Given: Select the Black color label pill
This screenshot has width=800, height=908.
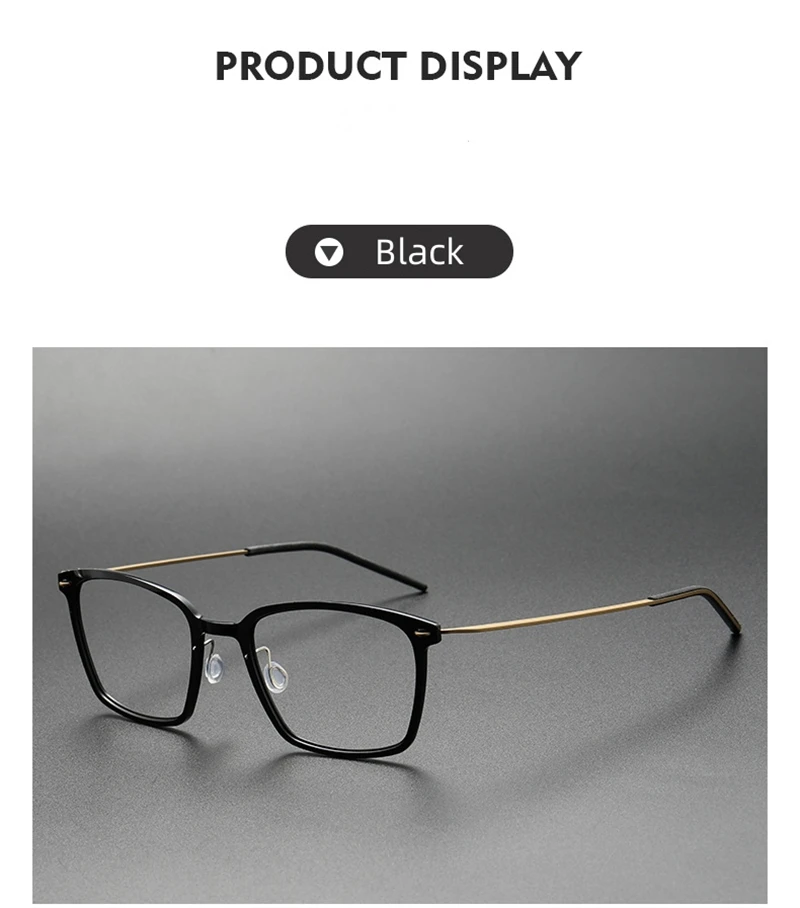Looking at the screenshot, I should pos(399,252).
